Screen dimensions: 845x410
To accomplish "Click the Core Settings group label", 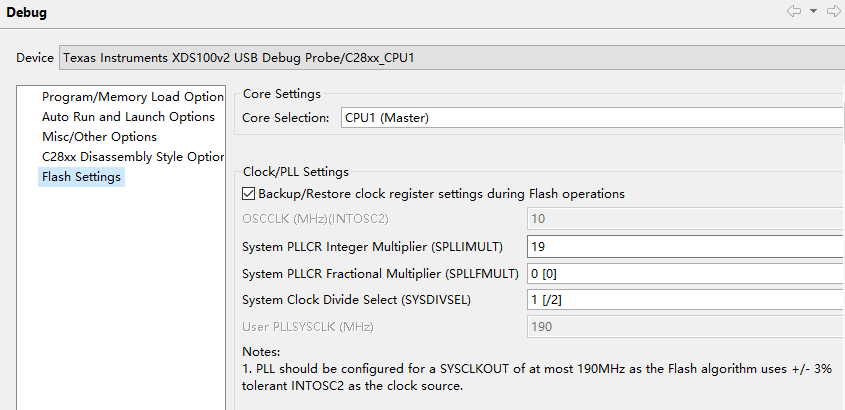I will coord(282,94).
